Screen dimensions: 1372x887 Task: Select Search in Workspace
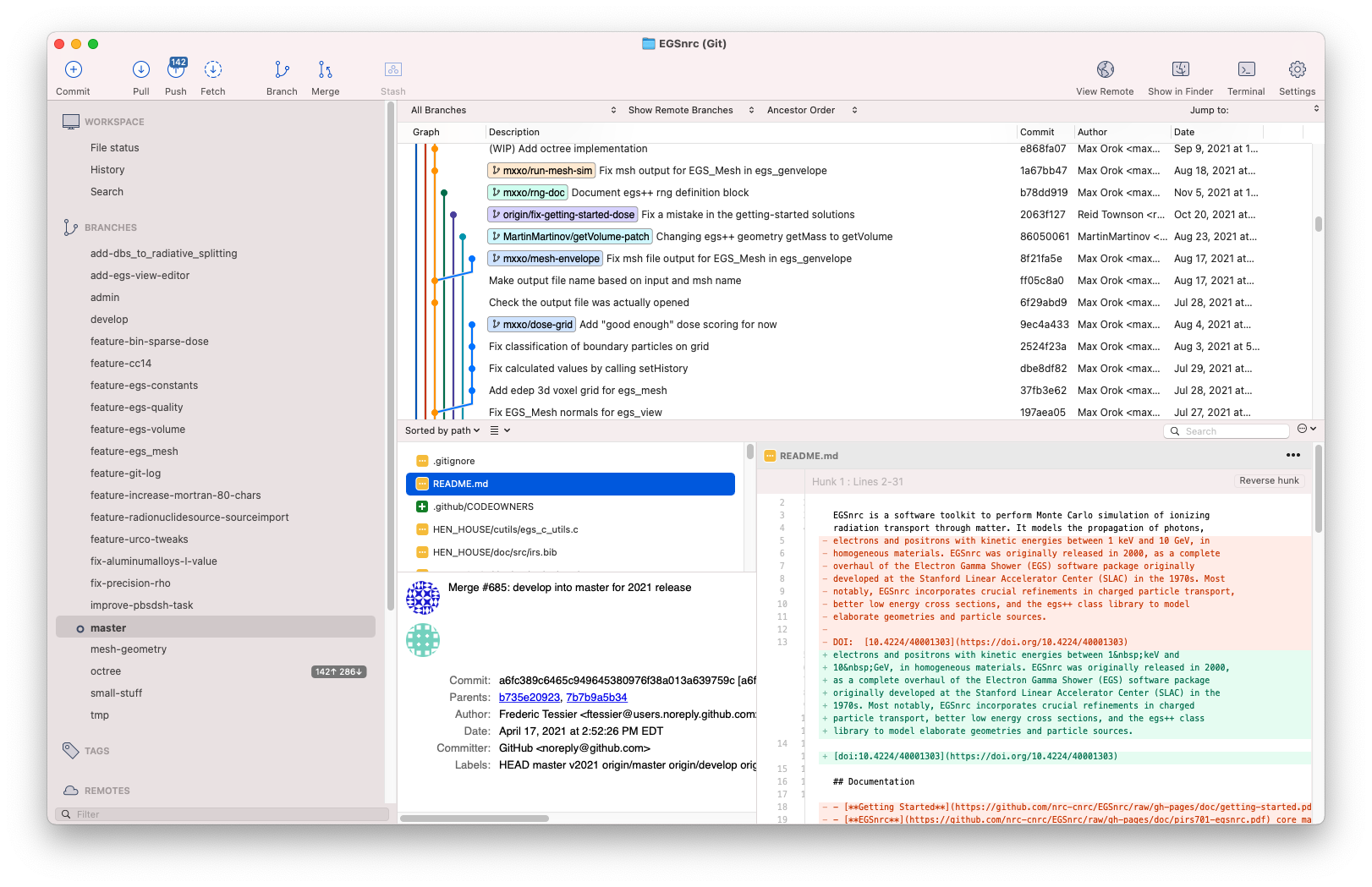point(107,192)
